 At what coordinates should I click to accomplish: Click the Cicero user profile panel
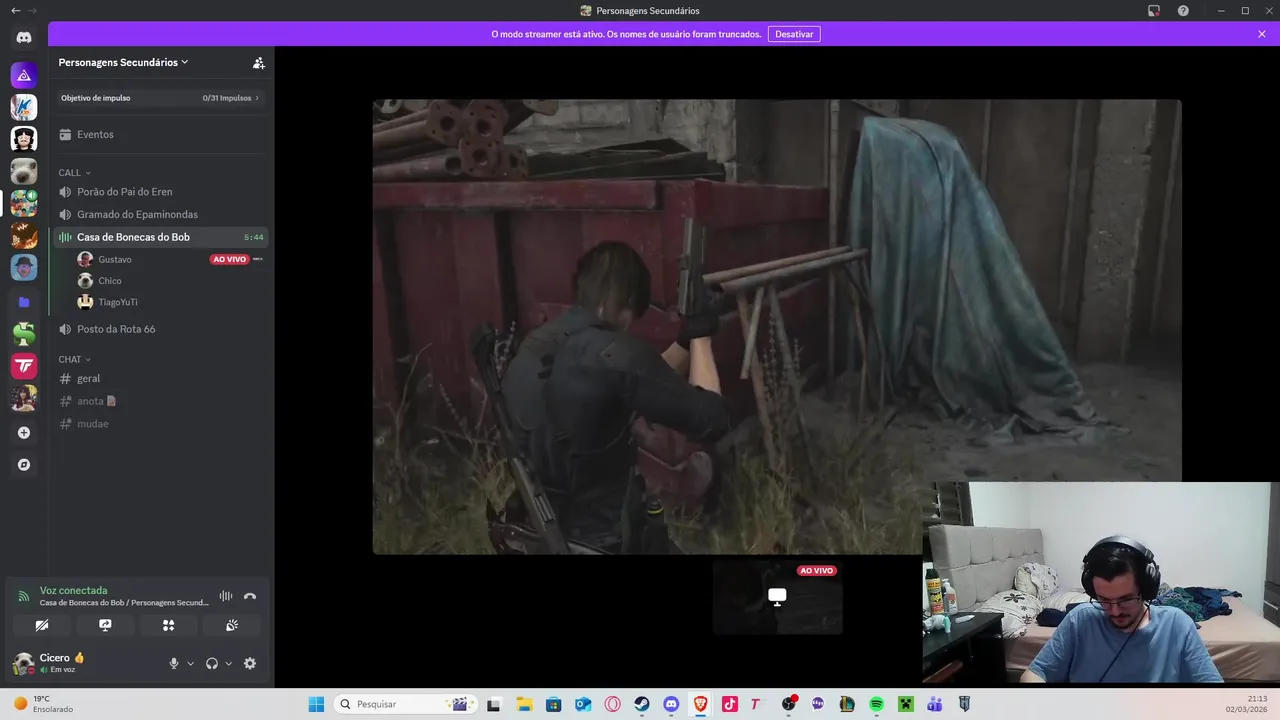pos(85,663)
